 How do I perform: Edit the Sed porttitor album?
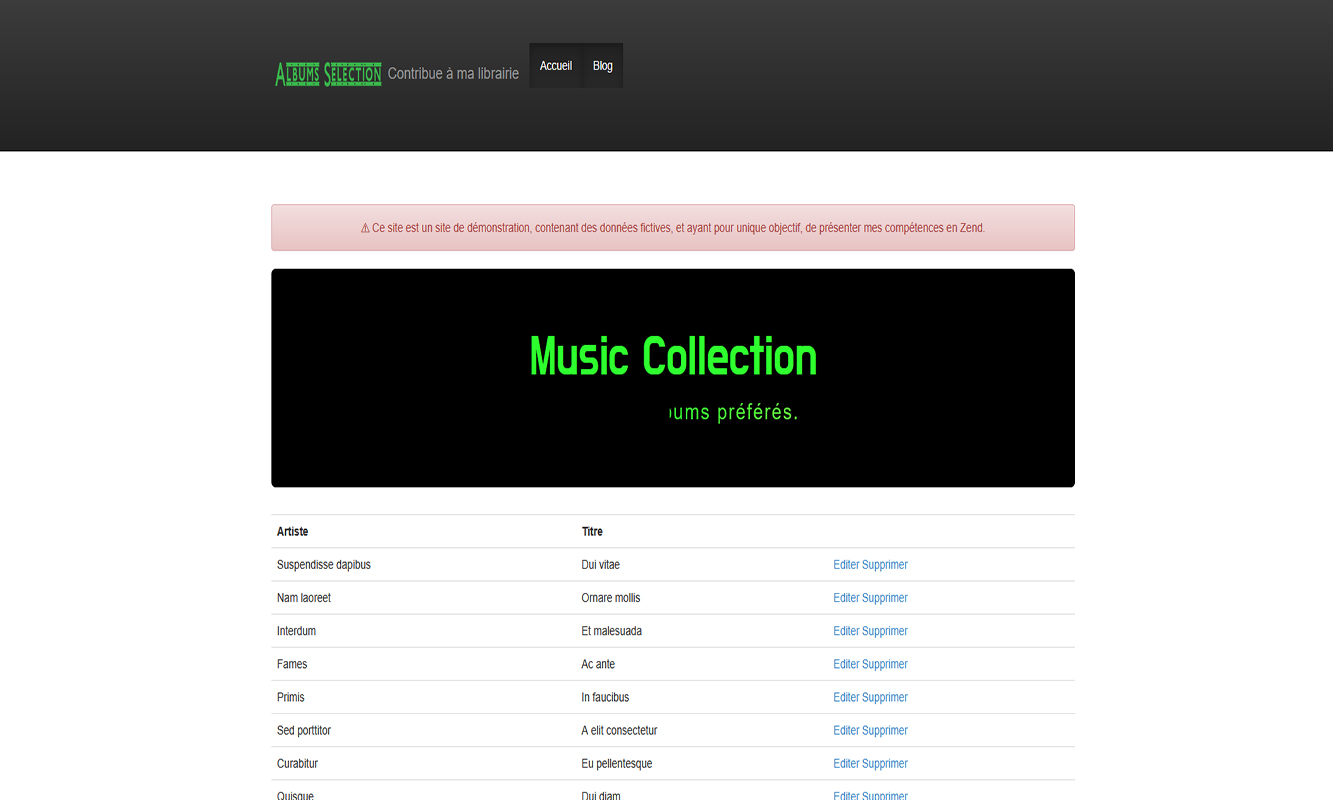click(x=846, y=730)
